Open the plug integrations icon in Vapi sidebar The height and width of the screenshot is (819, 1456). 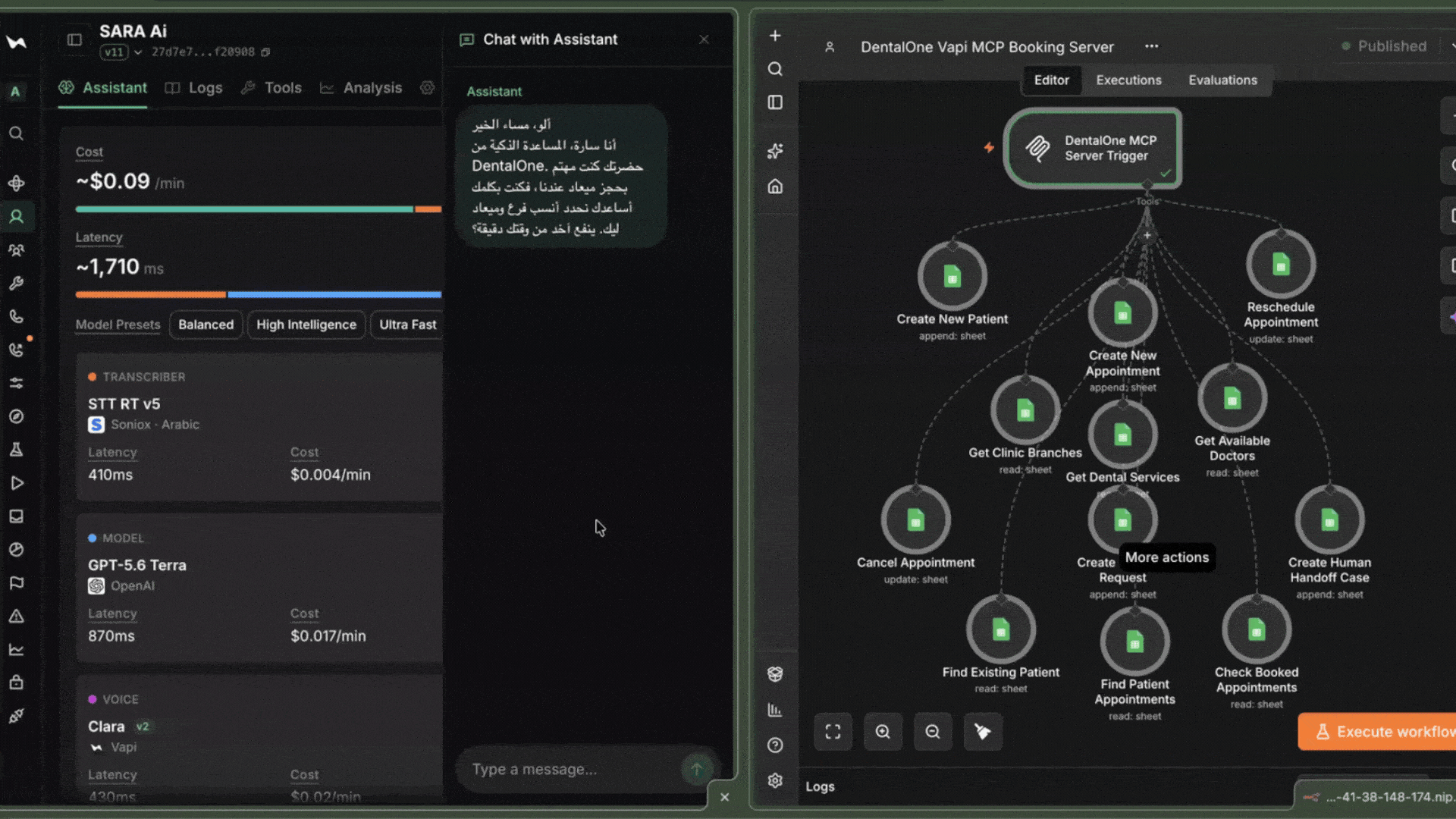pos(16,716)
